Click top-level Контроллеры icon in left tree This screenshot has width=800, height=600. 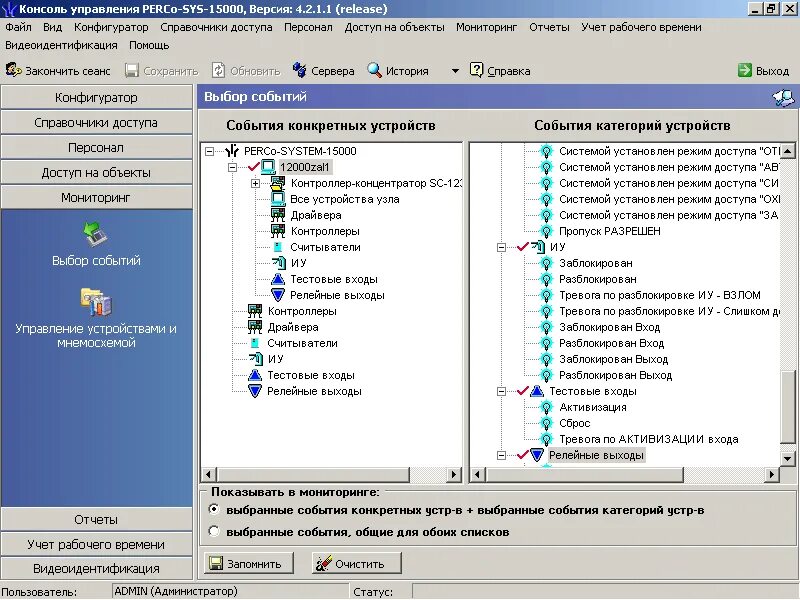pyautogui.click(x=255, y=311)
